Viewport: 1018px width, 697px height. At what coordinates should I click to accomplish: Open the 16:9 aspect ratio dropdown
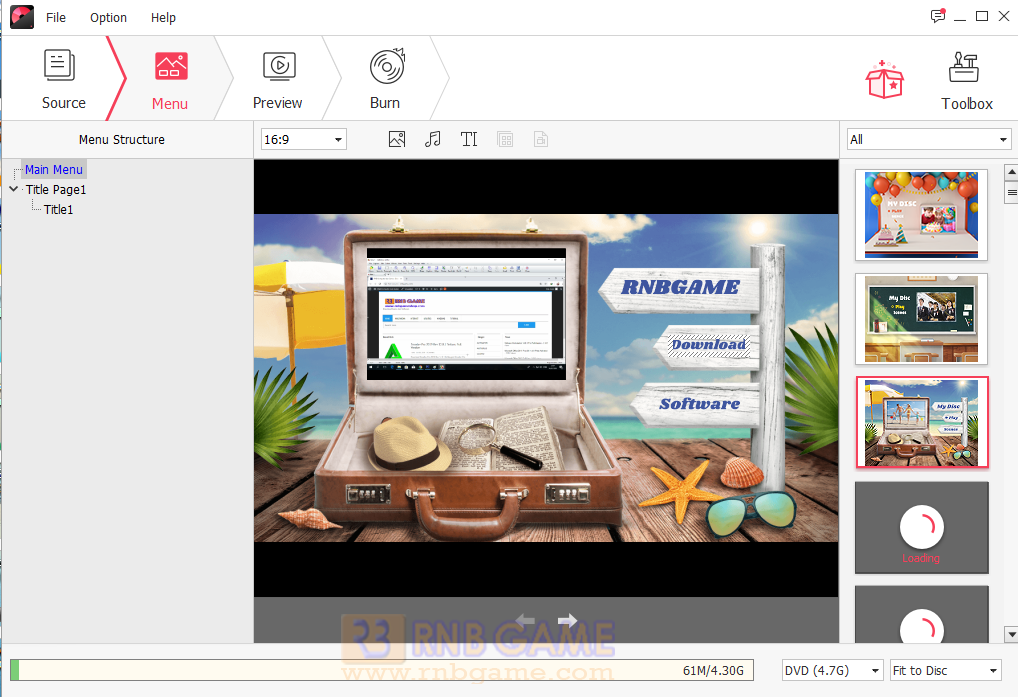click(304, 140)
